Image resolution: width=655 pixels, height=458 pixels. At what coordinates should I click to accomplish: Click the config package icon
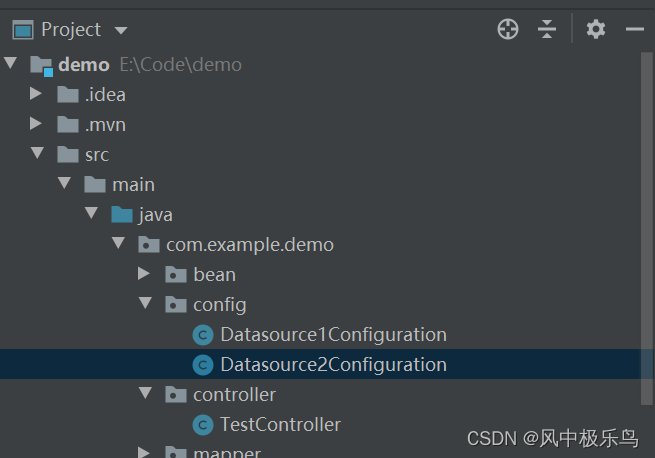pyautogui.click(x=176, y=305)
